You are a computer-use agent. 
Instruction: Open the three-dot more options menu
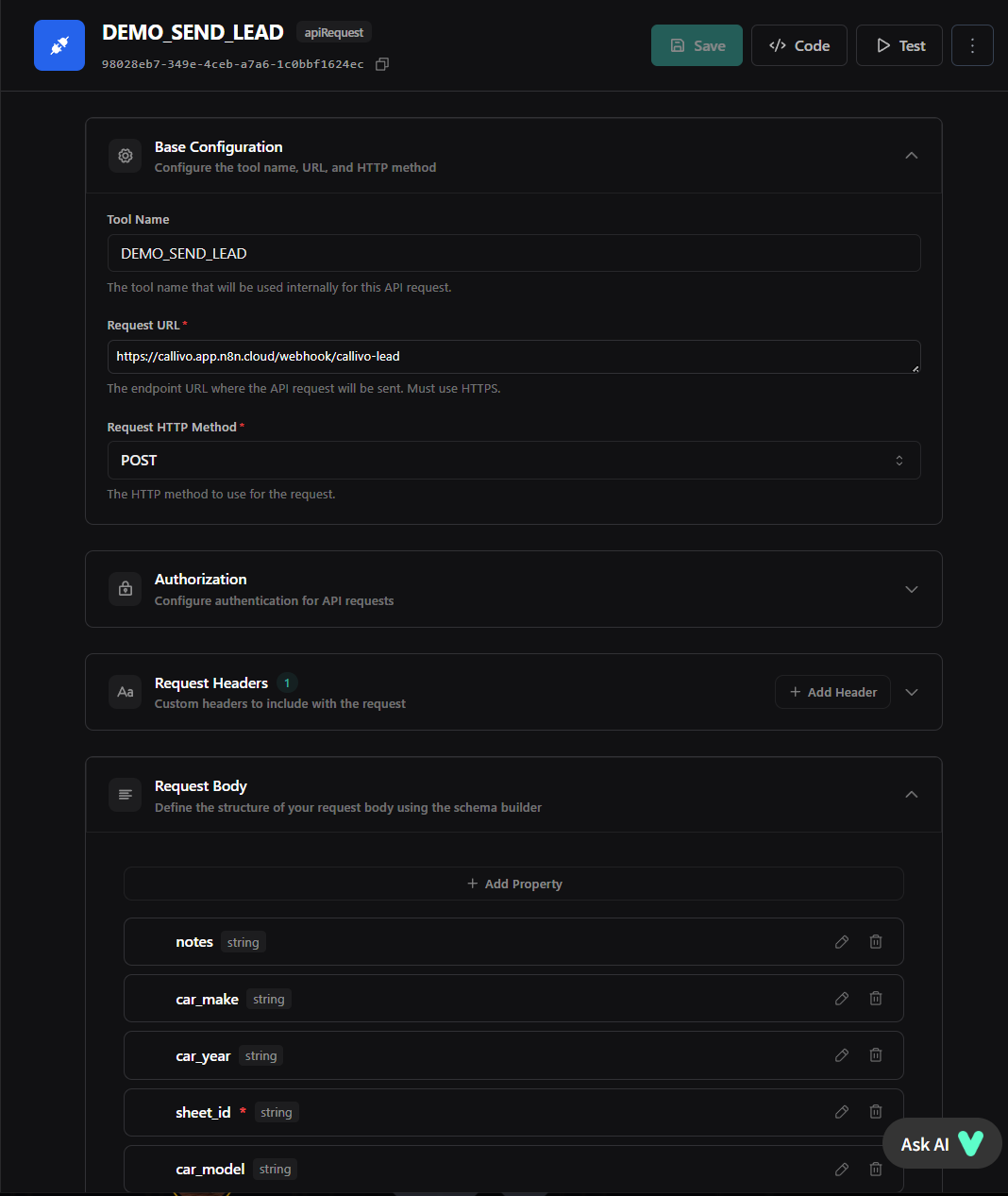pos(972,45)
